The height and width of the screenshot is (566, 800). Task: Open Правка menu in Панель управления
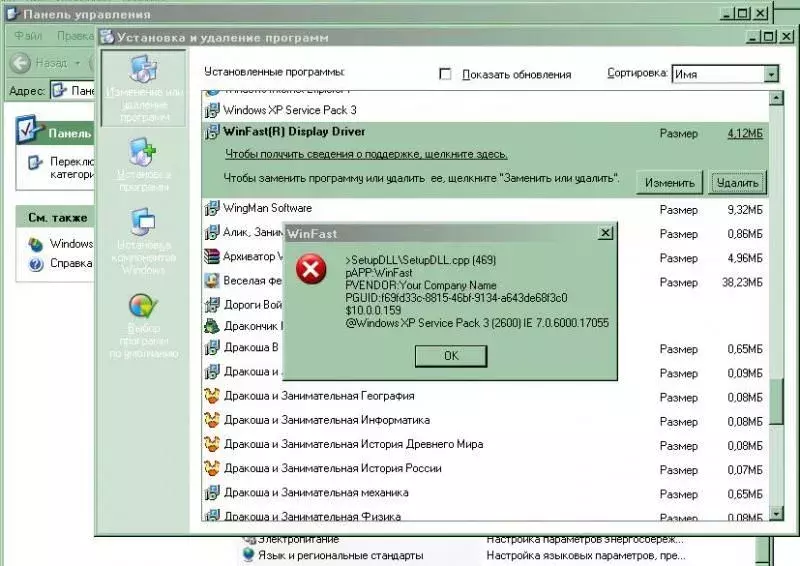click(x=76, y=36)
